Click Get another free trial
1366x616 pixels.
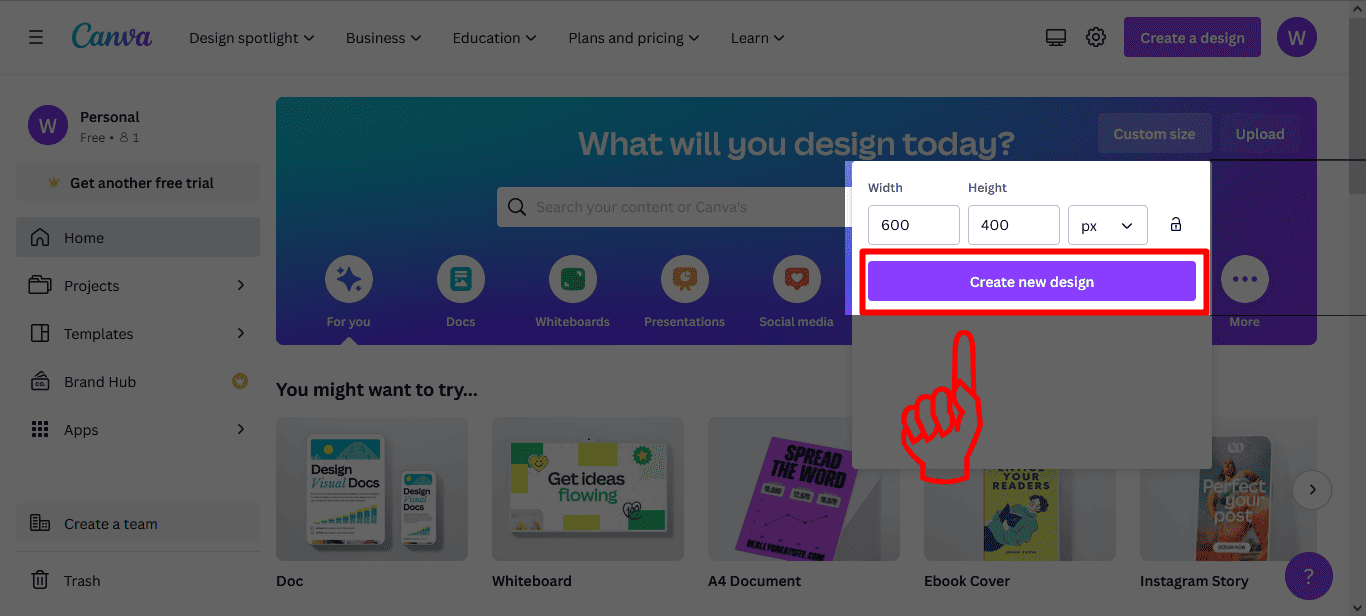138,183
